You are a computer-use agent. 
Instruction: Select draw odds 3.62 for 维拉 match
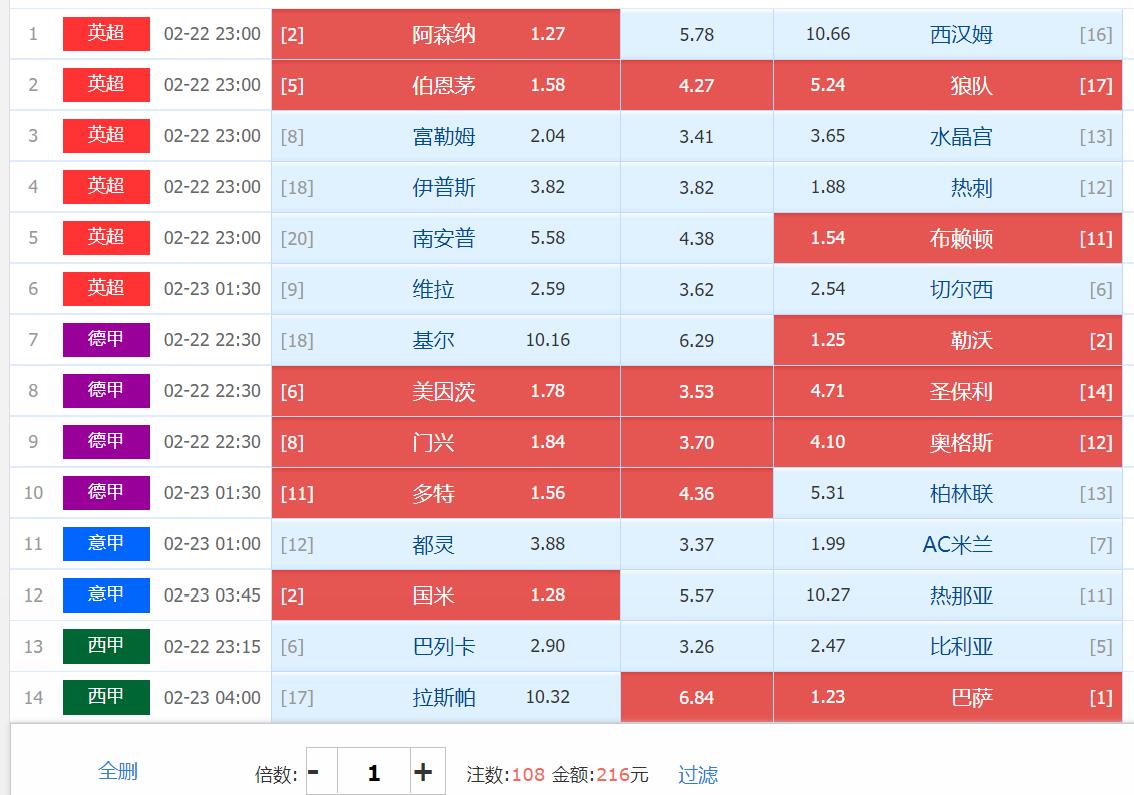(696, 289)
